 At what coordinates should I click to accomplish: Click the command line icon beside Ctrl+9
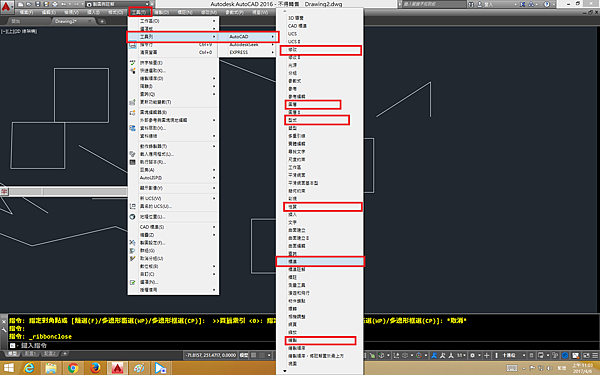pyautogui.click(x=133, y=45)
